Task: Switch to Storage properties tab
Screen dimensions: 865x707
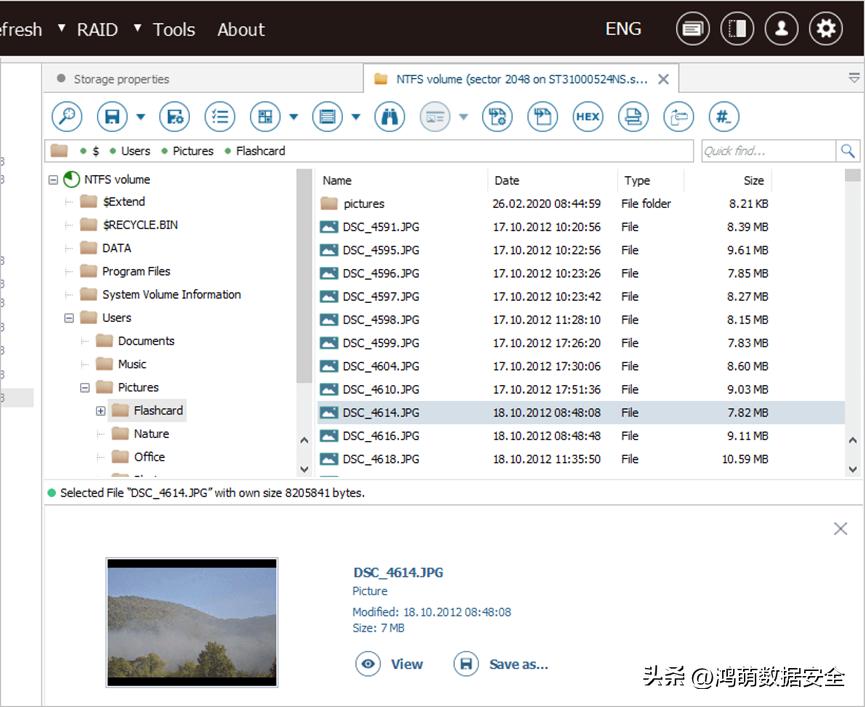Action: (x=120, y=79)
